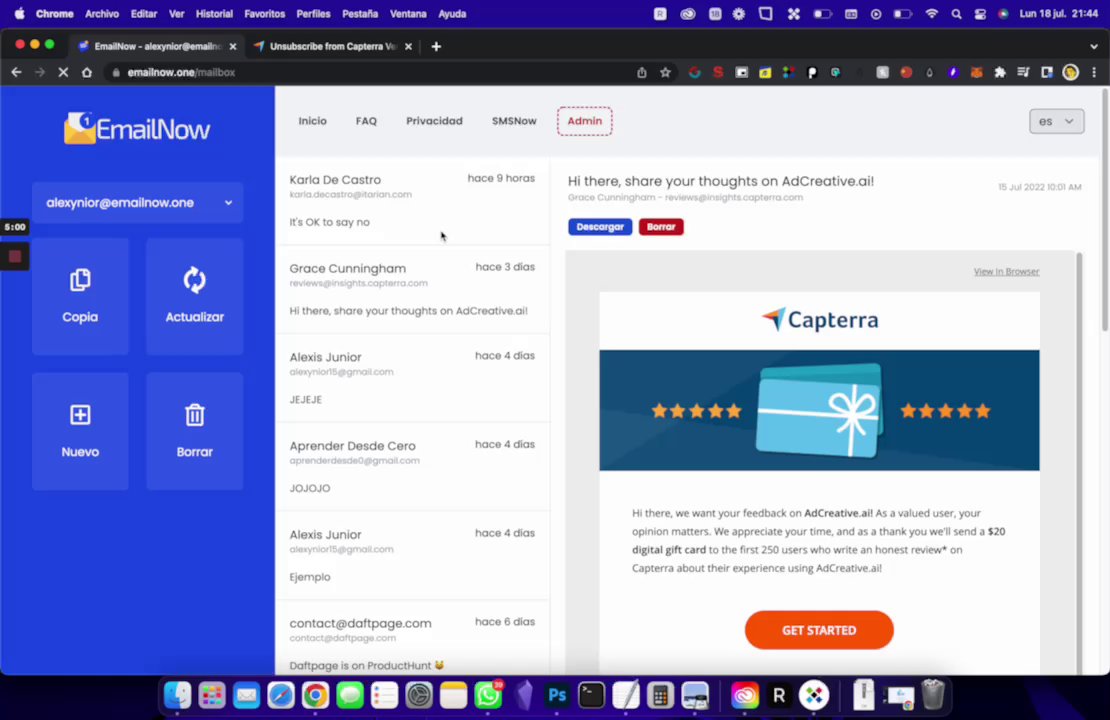Open the Apple menu
Screen dimensions: 1110x720
(19, 13)
